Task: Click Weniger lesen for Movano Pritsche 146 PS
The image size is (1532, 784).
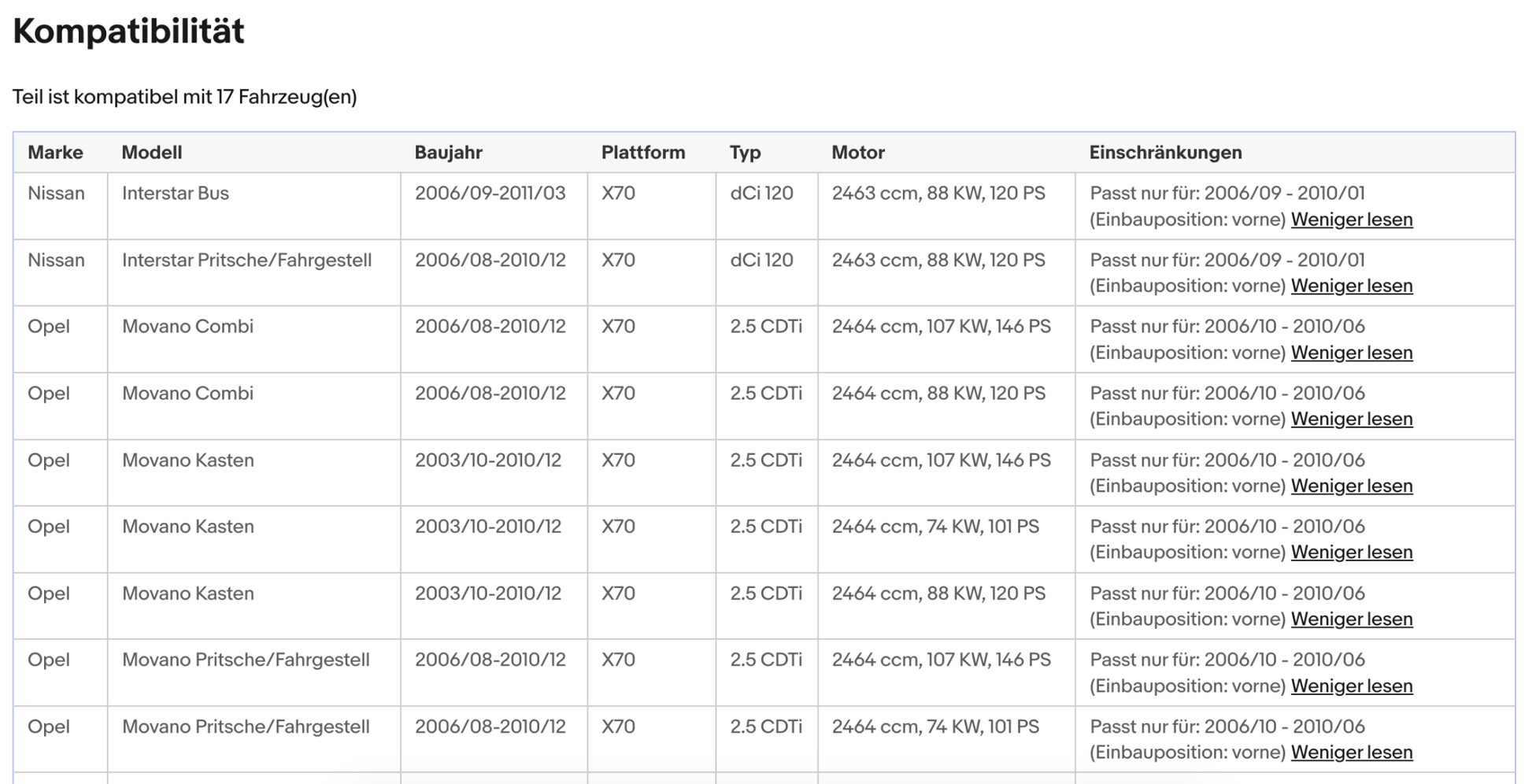Action: 1352,686
